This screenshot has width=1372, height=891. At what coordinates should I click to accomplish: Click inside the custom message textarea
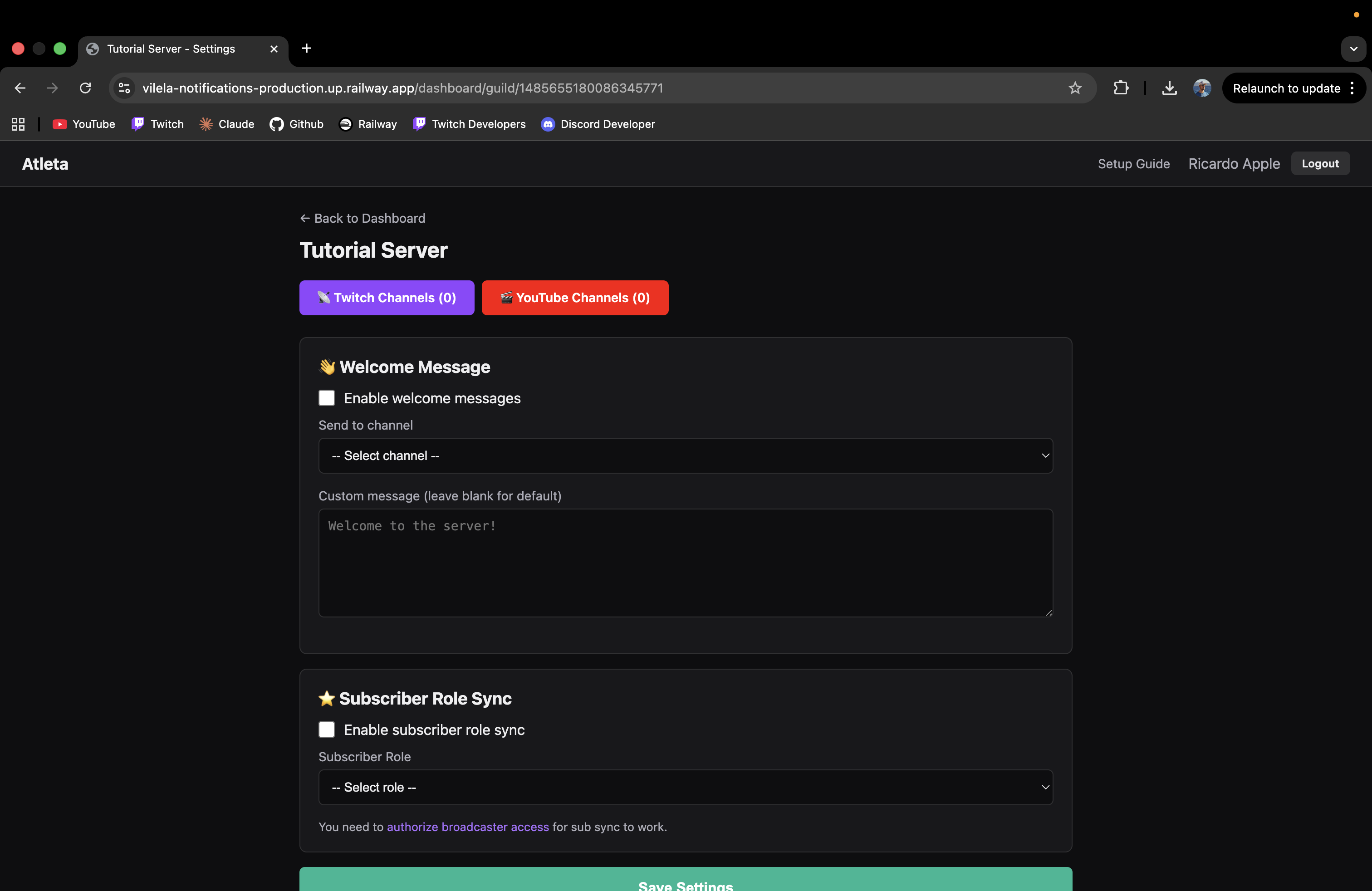click(x=685, y=562)
